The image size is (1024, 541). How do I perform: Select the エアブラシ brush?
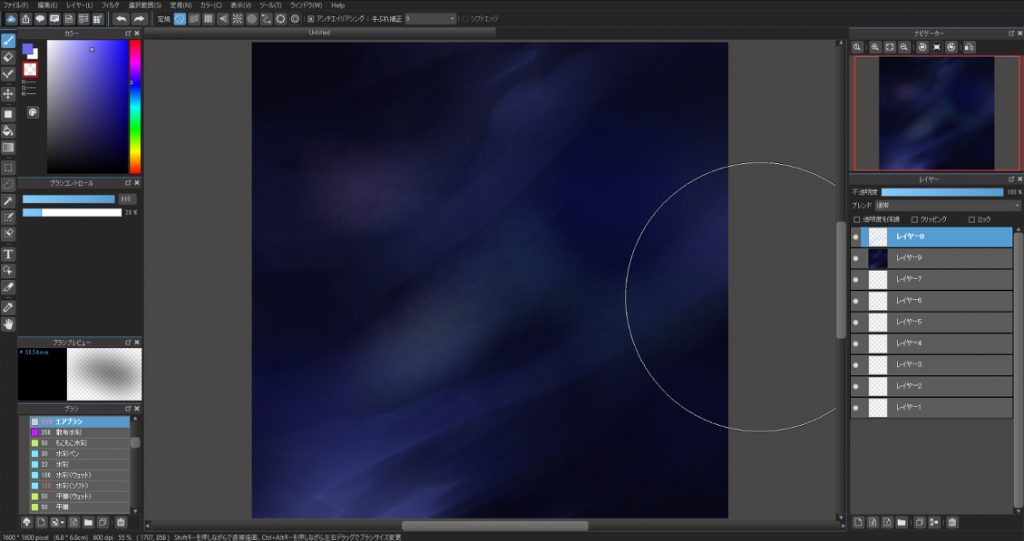pyautogui.click(x=79, y=422)
